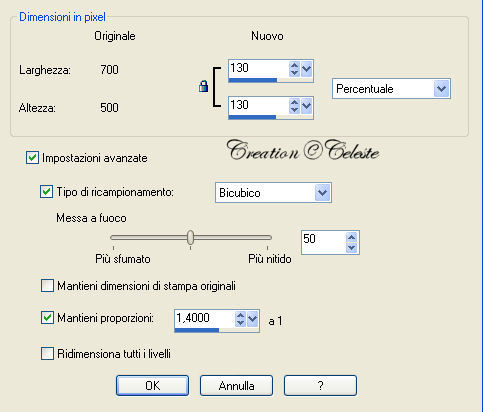
Task: Increase Altezza value with up arrow
Action: click(x=294, y=103)
